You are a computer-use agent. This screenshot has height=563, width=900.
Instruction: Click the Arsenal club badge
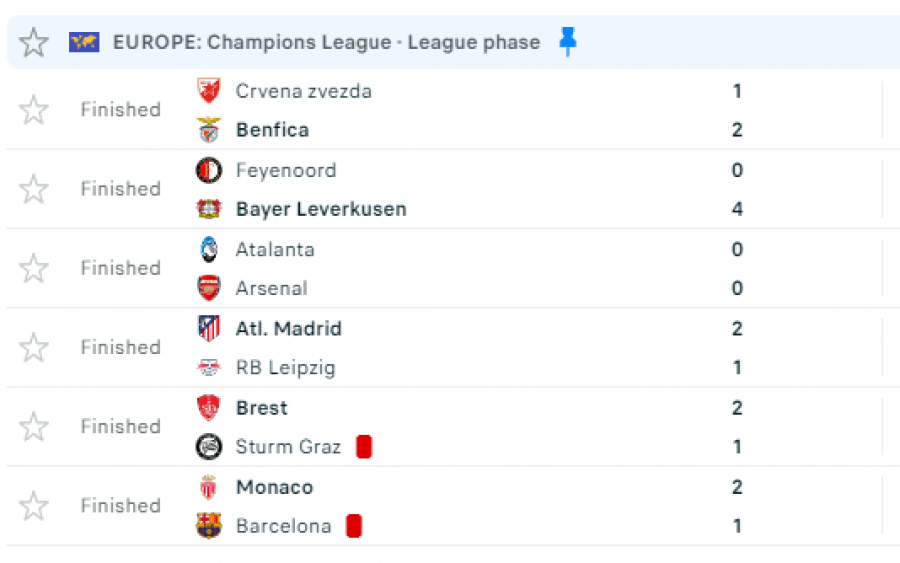pyautogui.click(x=208, y=288)
